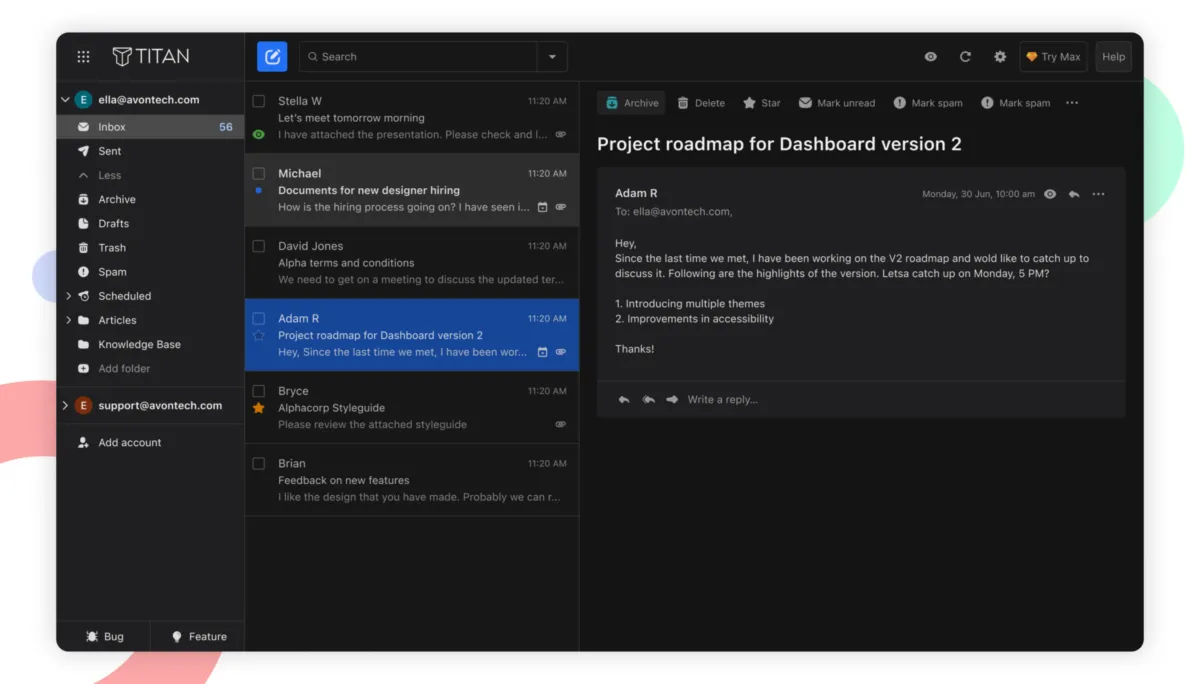Click the blue compose email icon
Image resolution: width=1200 pixels, height=684 pixels.
coord(272,57)
